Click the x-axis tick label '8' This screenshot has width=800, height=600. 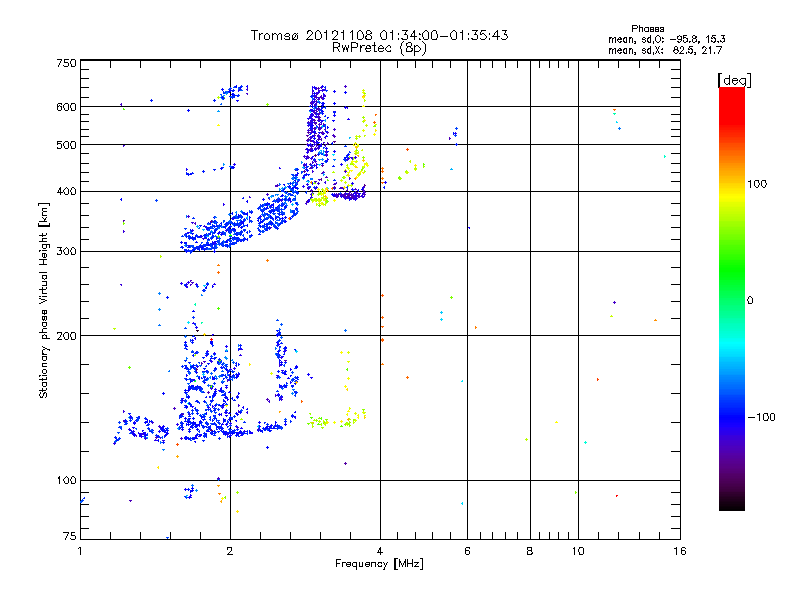[x=530, y=551]
